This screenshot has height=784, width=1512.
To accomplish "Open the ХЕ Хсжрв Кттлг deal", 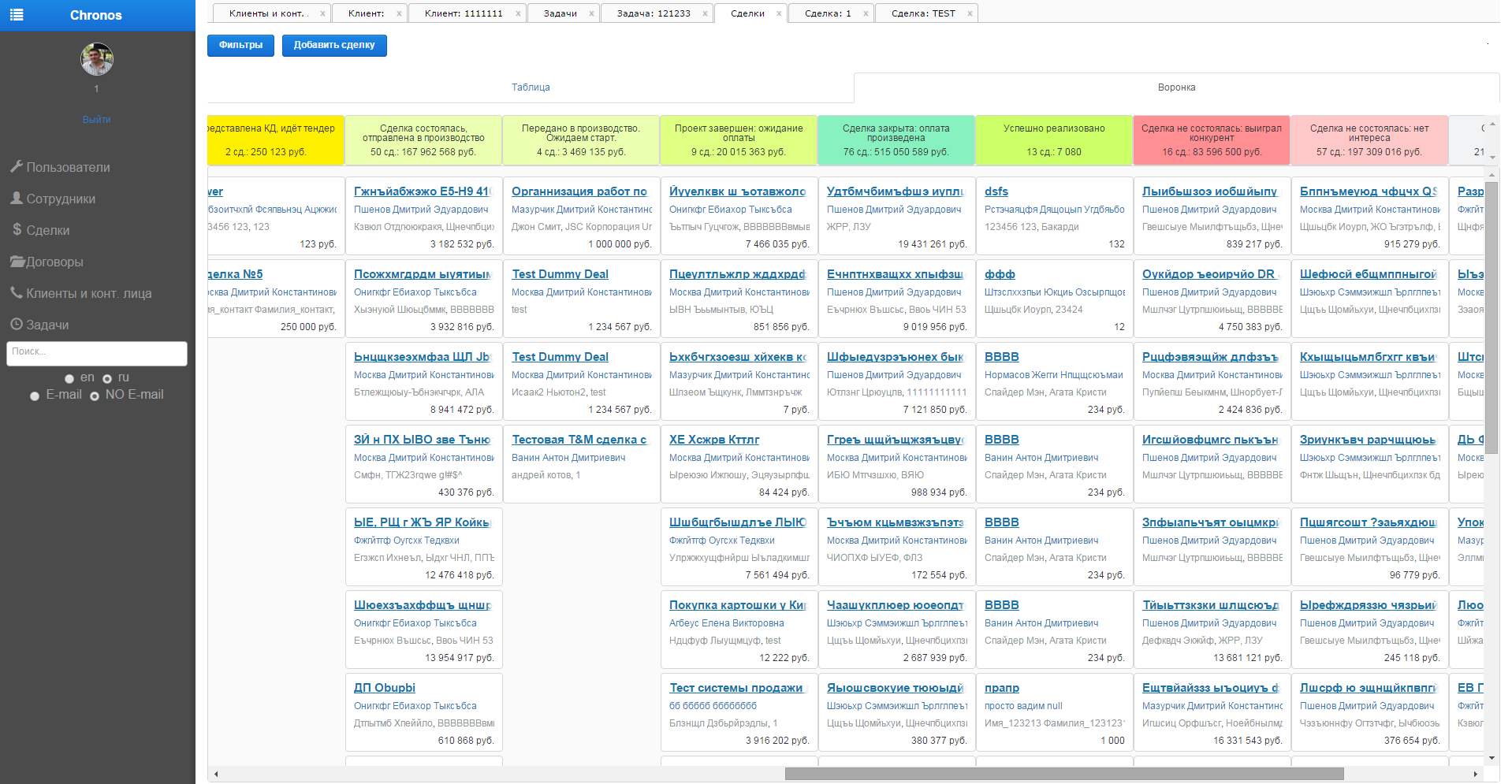I will (x=714, y=440).
